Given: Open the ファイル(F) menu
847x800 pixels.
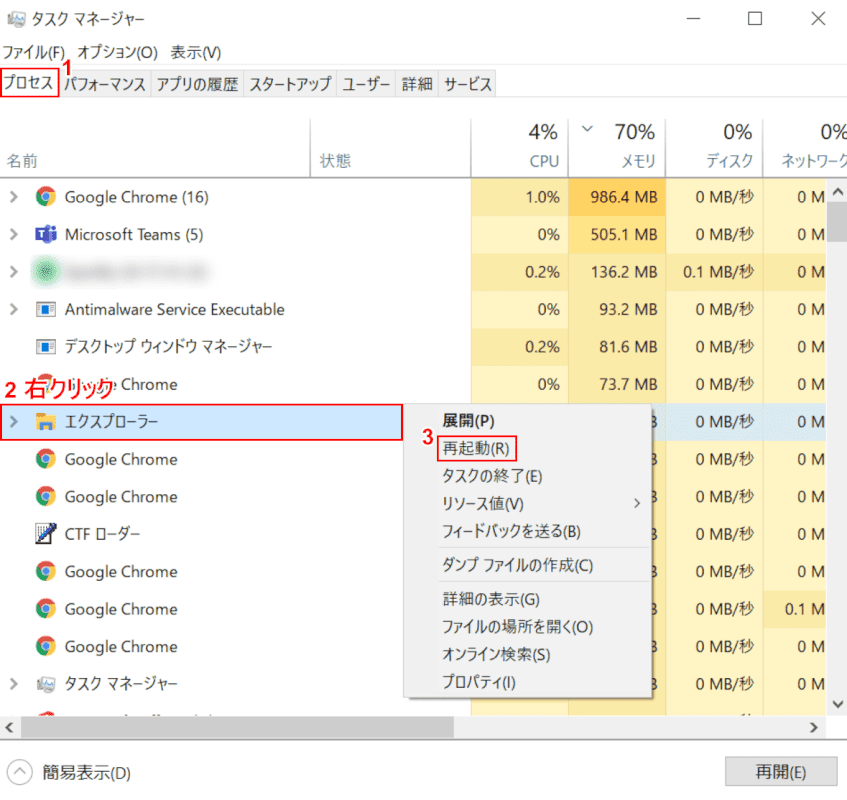Looking at the screenshot, I should tap(33, 52).
